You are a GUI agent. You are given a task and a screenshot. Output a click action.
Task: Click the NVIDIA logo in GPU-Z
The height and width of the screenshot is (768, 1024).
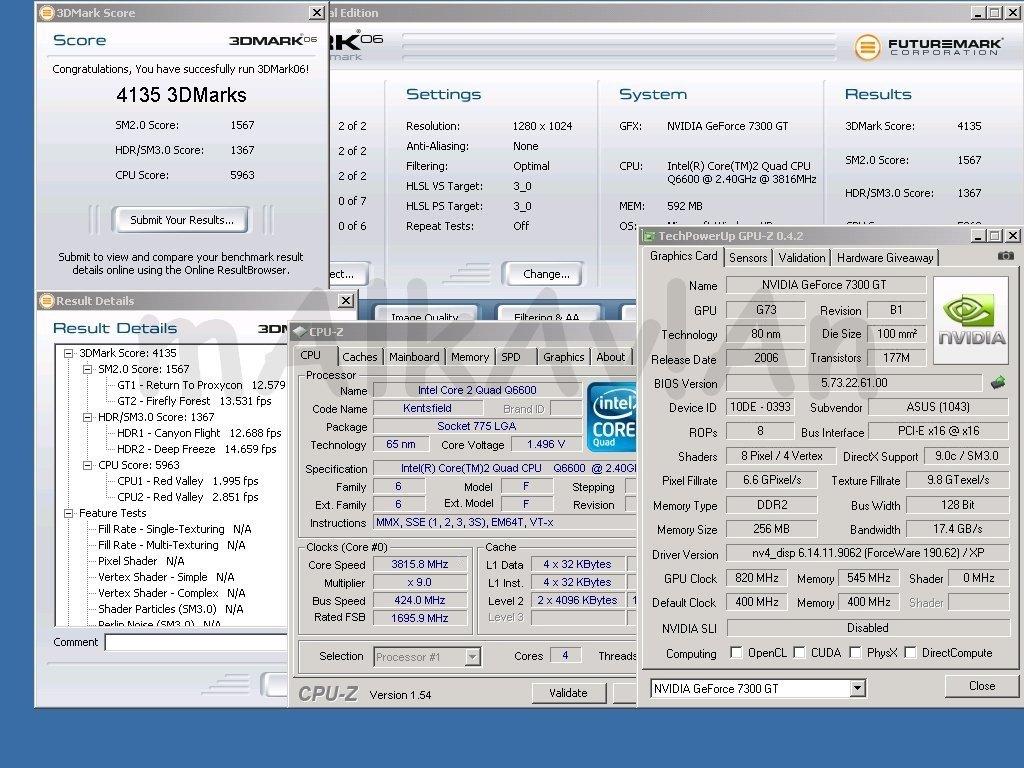click(x=971, y=321)
